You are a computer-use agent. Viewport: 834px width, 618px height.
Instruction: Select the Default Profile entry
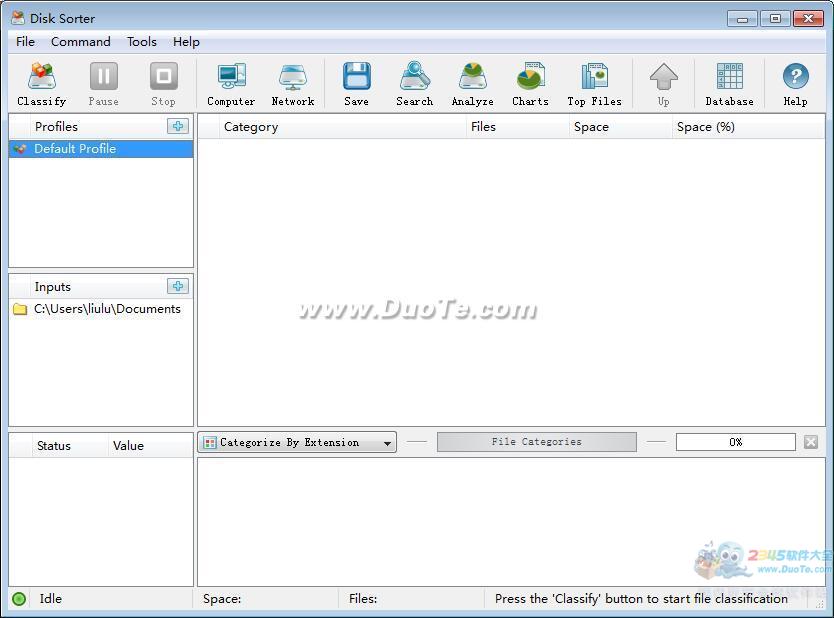click(x=101, y=149)
